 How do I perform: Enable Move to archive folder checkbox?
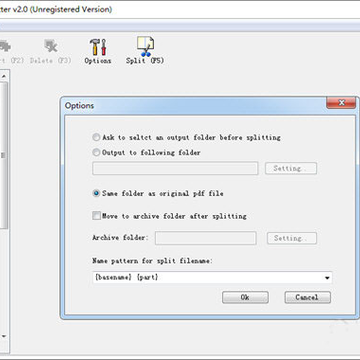pyautogui.click(x=96, y=216)
